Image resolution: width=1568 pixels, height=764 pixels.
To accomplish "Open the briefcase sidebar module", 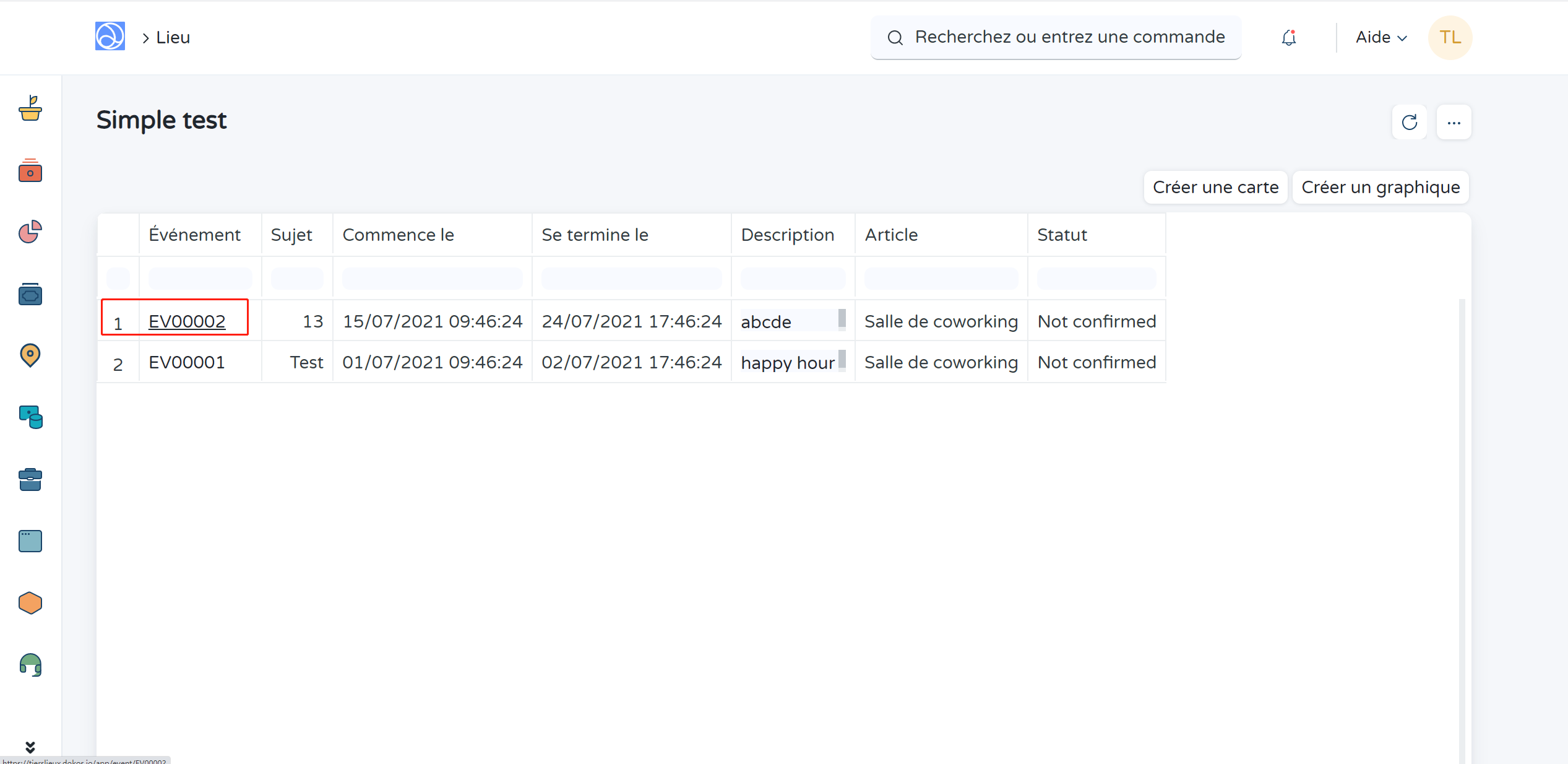I will [30, 479].
